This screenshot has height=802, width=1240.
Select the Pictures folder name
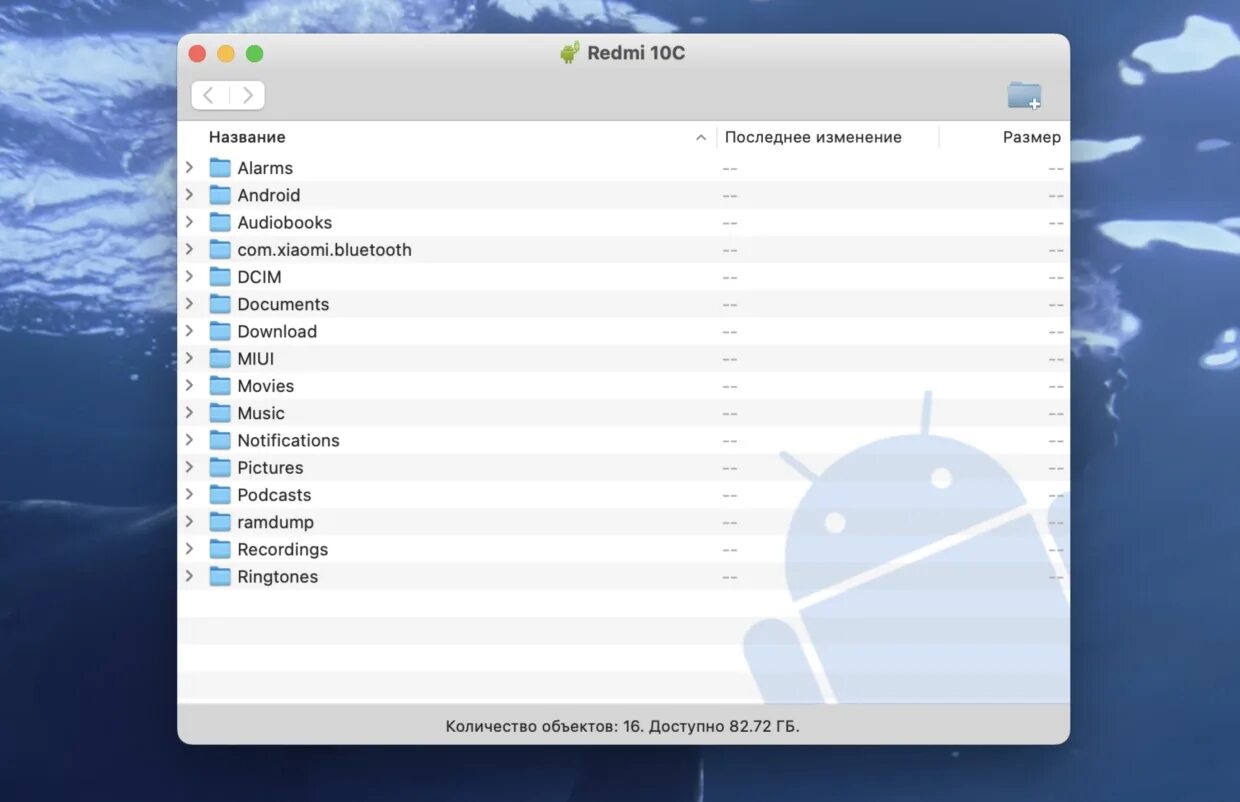click(x=270, y=467)
